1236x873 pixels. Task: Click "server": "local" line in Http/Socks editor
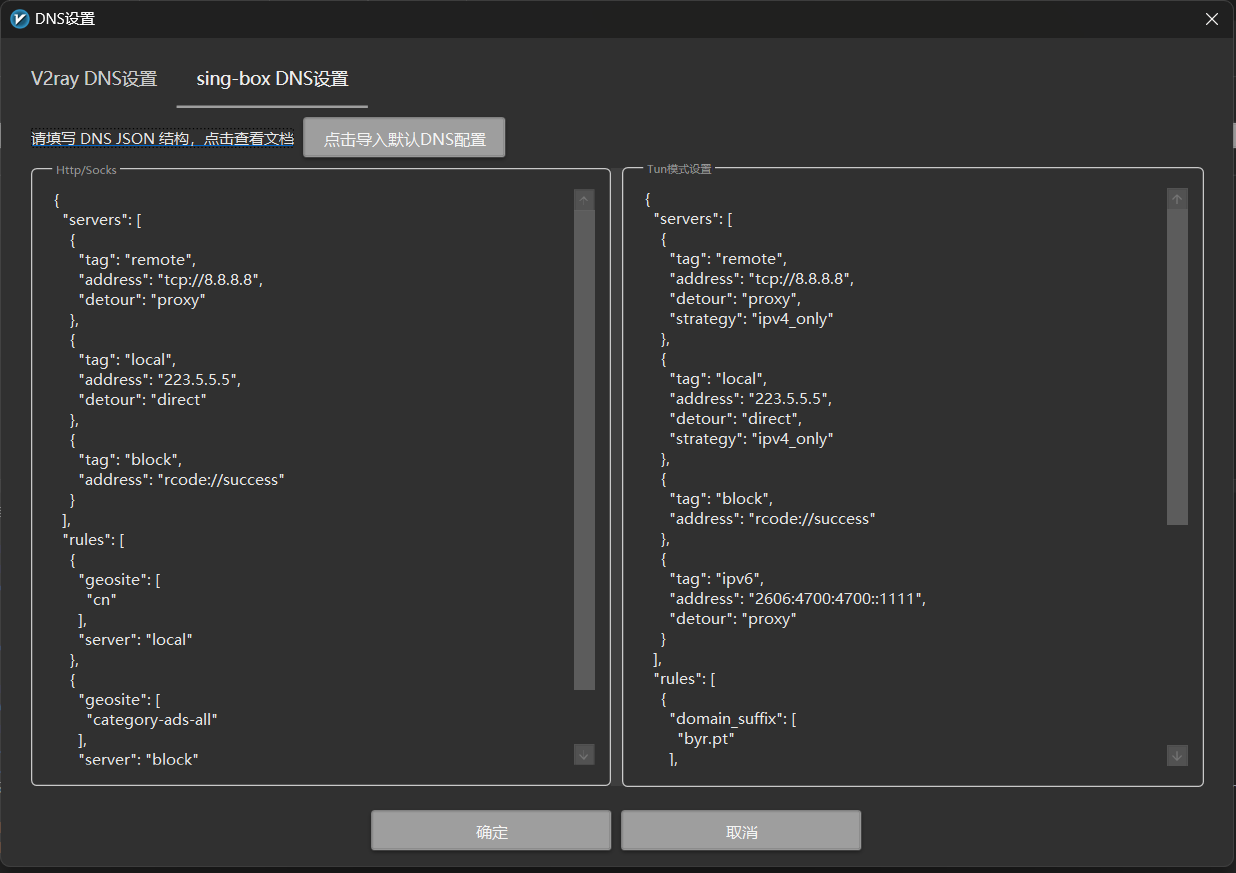135,640
